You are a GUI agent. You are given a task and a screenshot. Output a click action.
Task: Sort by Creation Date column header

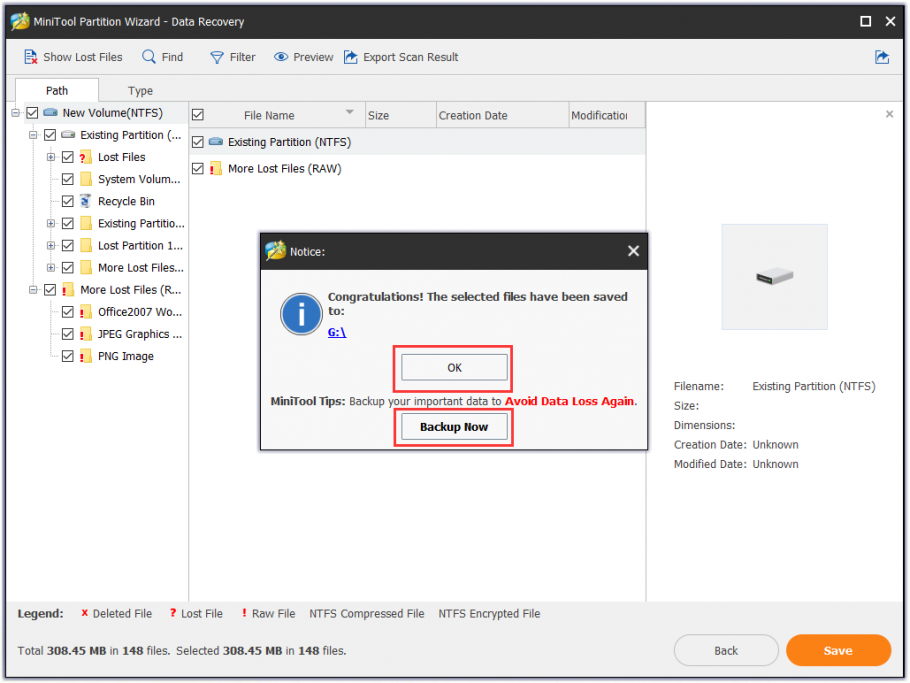[x=503, y=115]
